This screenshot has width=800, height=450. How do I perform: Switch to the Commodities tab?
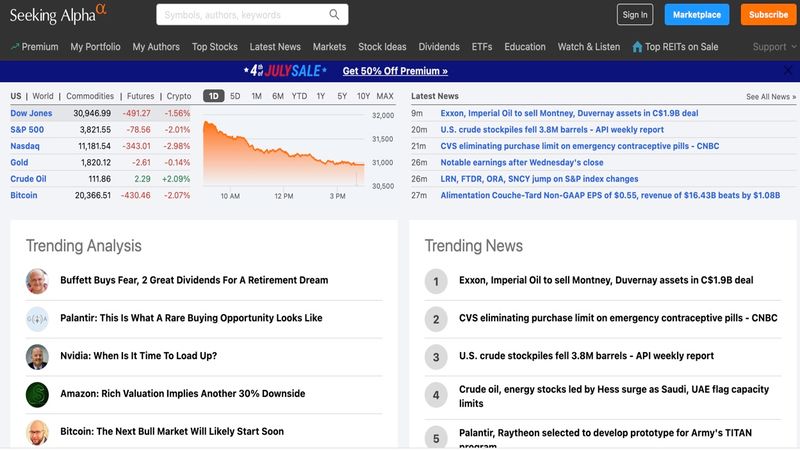(90, 96)
